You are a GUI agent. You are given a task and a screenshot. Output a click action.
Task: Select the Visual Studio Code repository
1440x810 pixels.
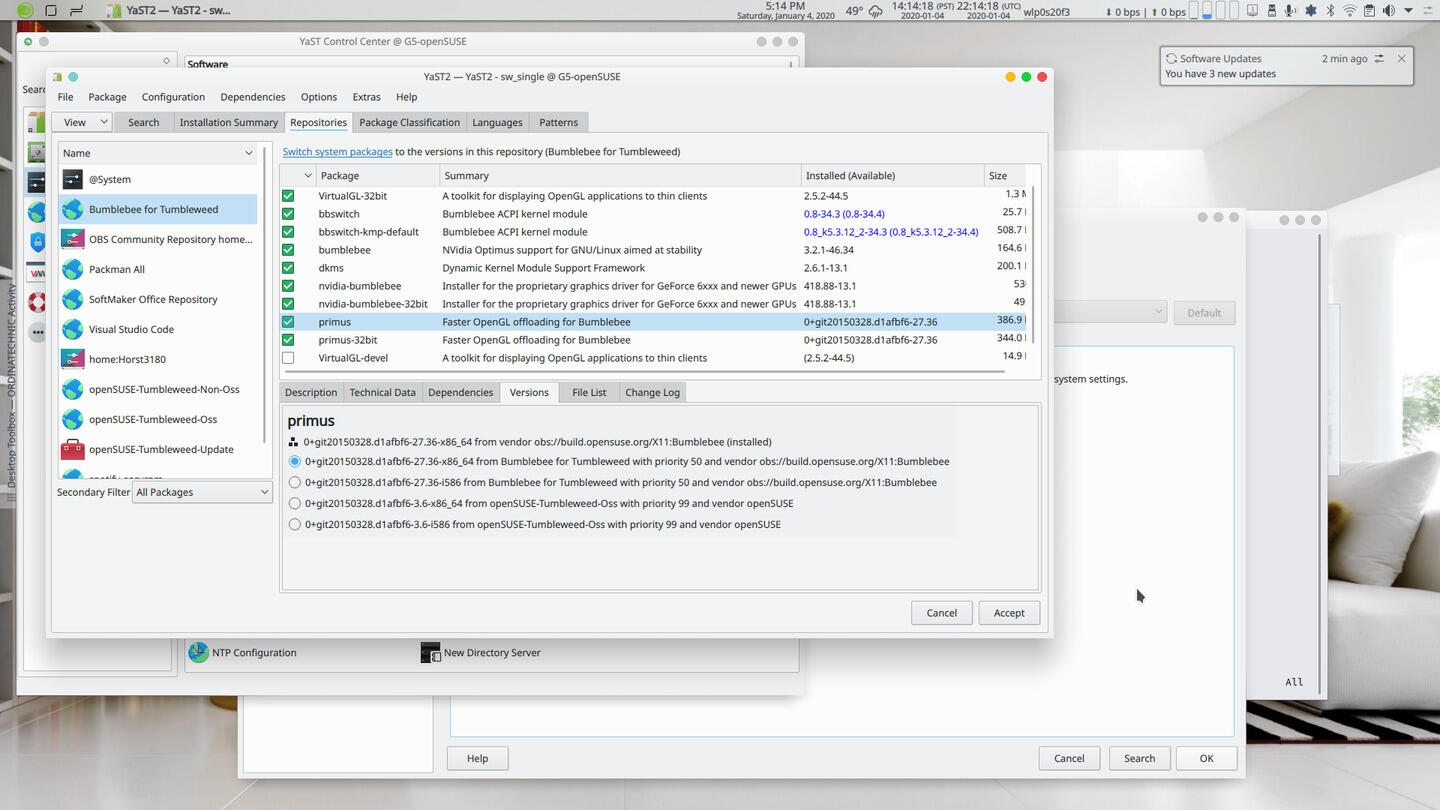pyautogui.click(x=158, y=329)
